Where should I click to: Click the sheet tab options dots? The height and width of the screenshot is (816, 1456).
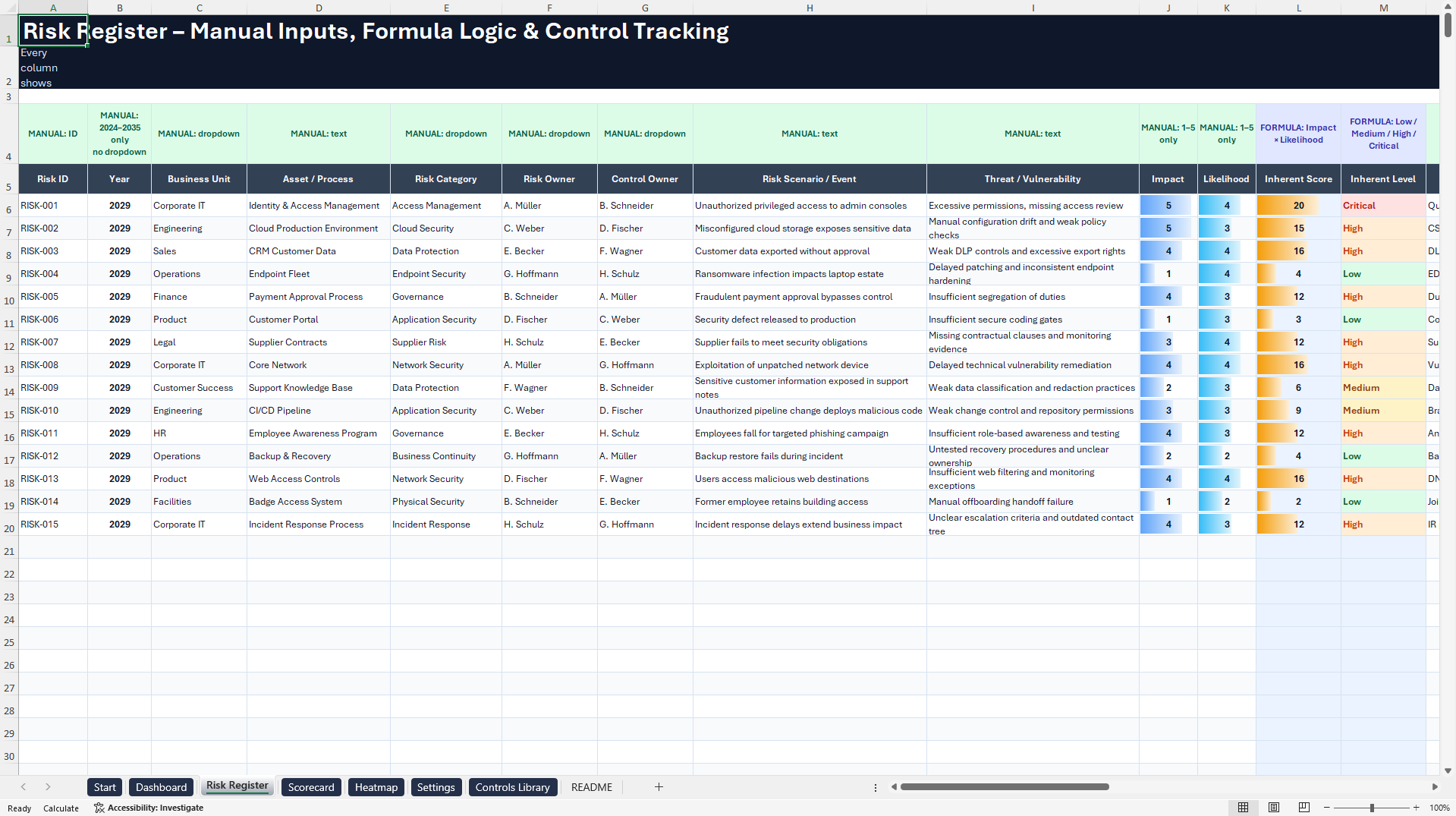[876, 787]
